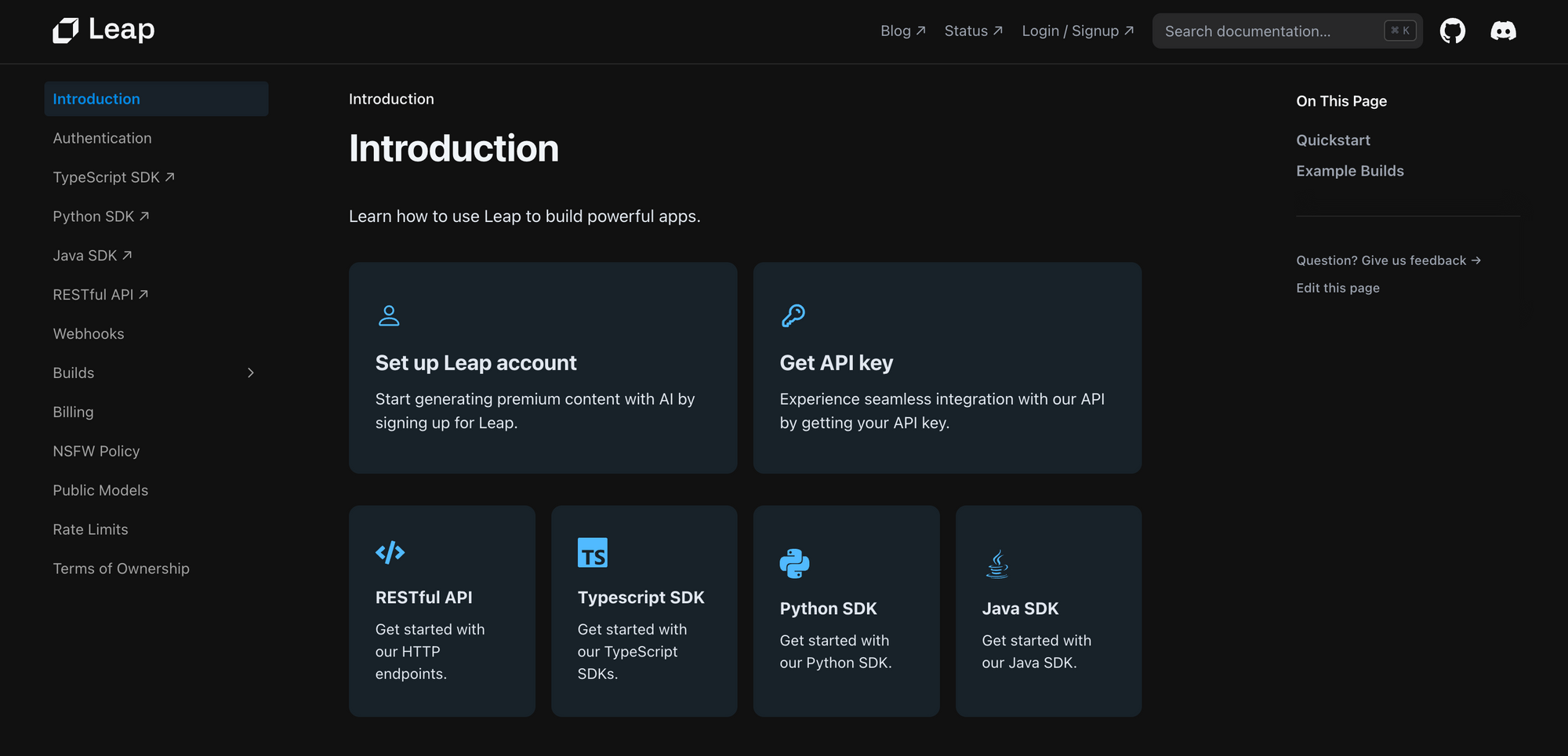Open the Status link in header
The width and height of the screenshot is (1568, 756).
(973, 31)
